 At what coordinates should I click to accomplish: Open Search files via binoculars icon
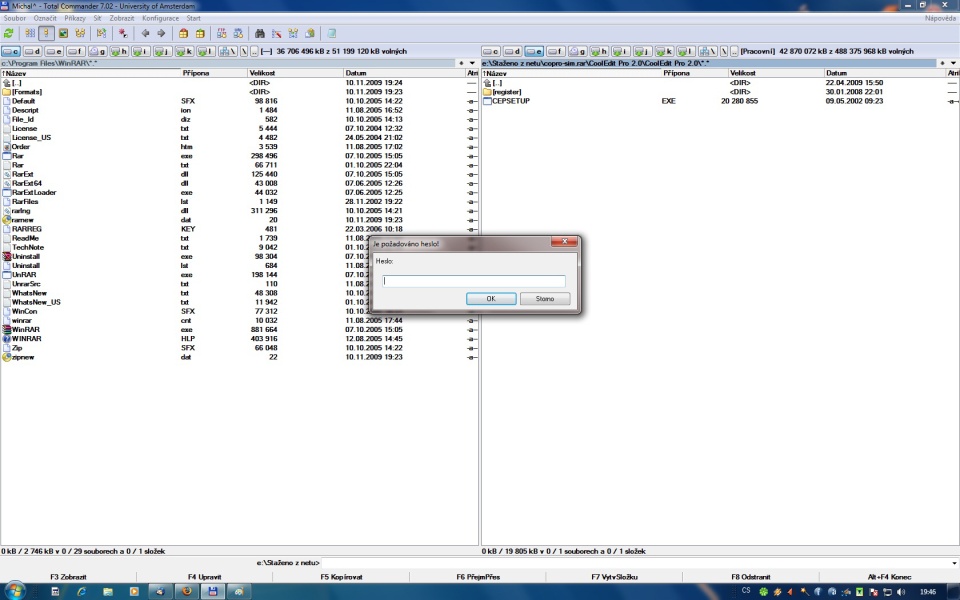pos(260,33)
